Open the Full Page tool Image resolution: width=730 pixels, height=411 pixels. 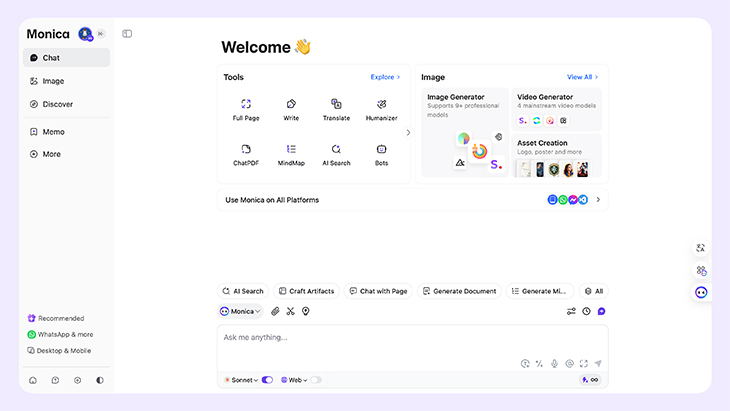pyautogui.click(x=246, y=109)
